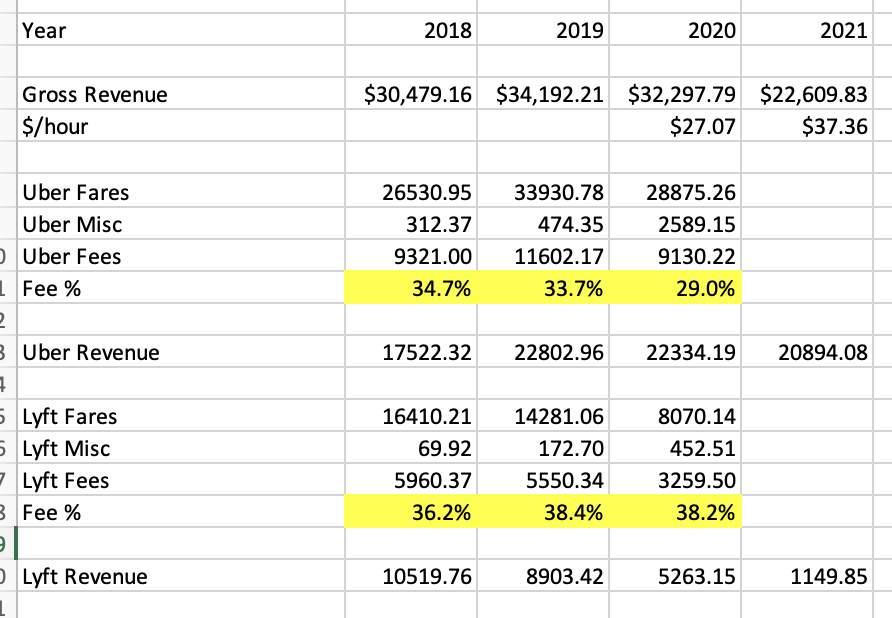This screenshot has width=892, height=618.
Task: Select highlighted Fee % cell 29.0%
Action: (x=675, y=288)
